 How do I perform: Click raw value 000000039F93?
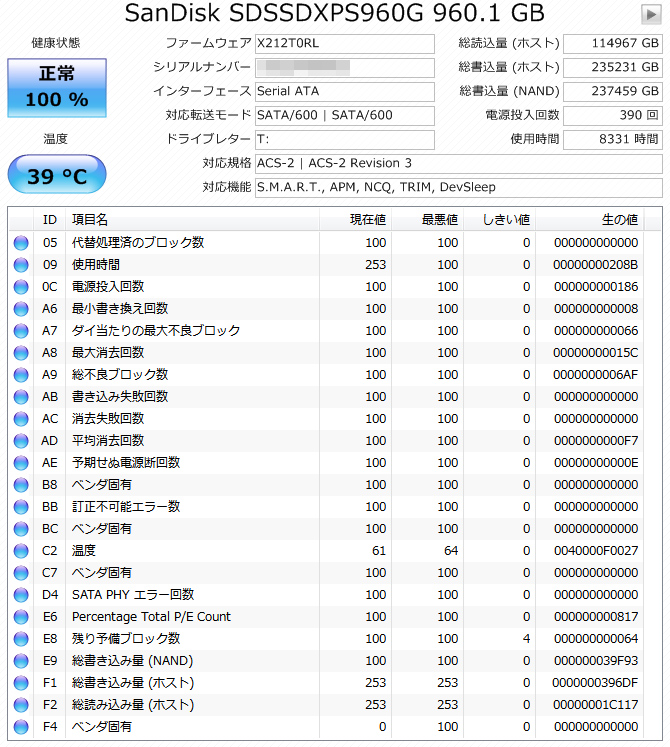point(595,661)
